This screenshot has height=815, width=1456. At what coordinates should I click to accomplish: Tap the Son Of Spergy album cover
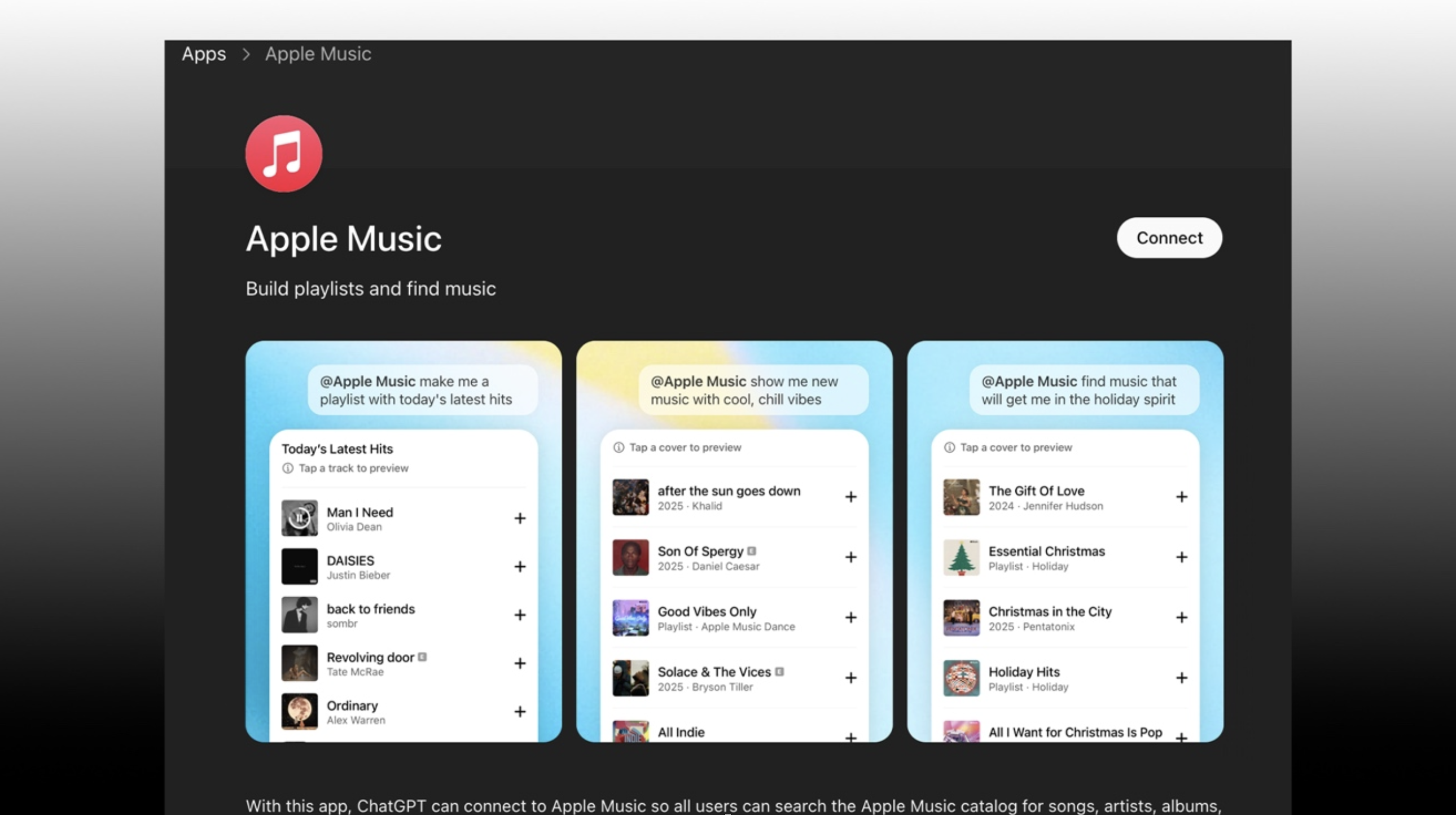[630, 557]
